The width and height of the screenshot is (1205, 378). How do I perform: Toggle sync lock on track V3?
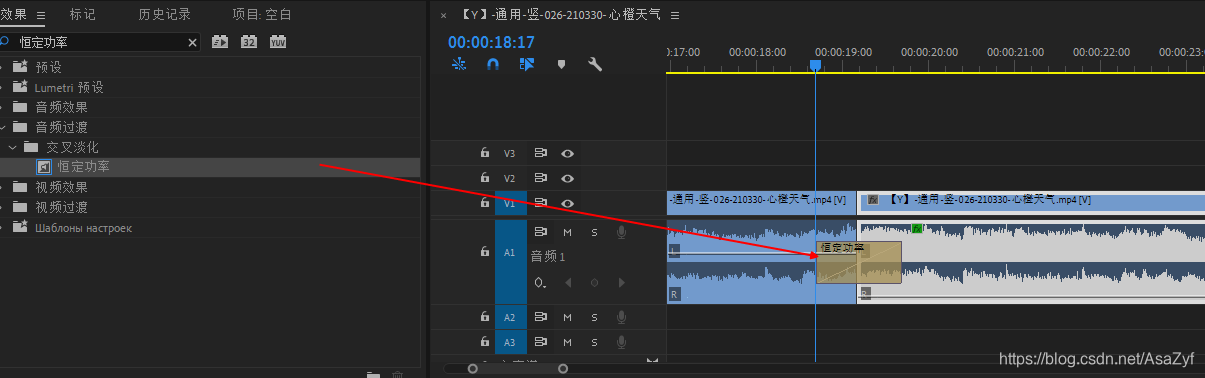540,153
